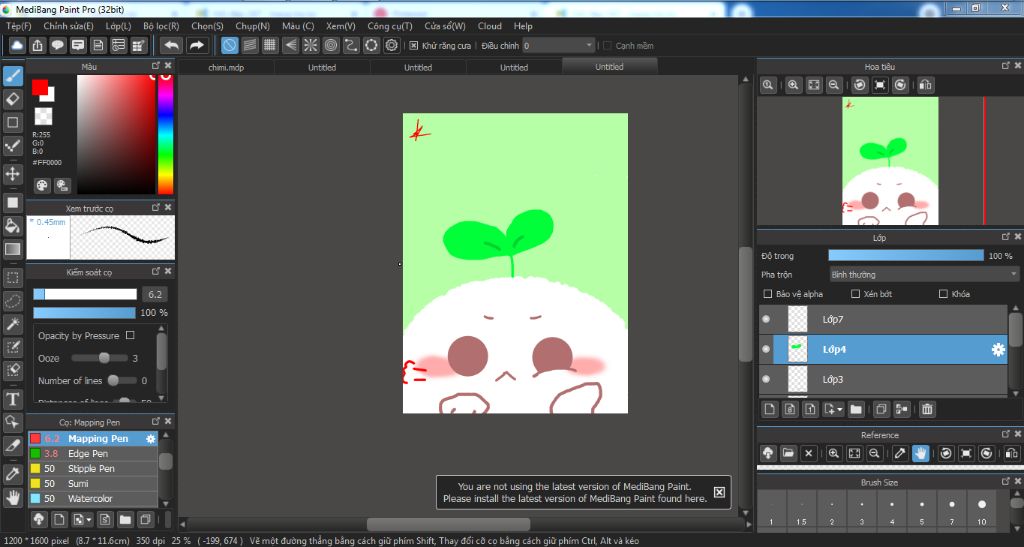Click the Navigator preview thumbnail
The image size is (1024, 547).
890,161
